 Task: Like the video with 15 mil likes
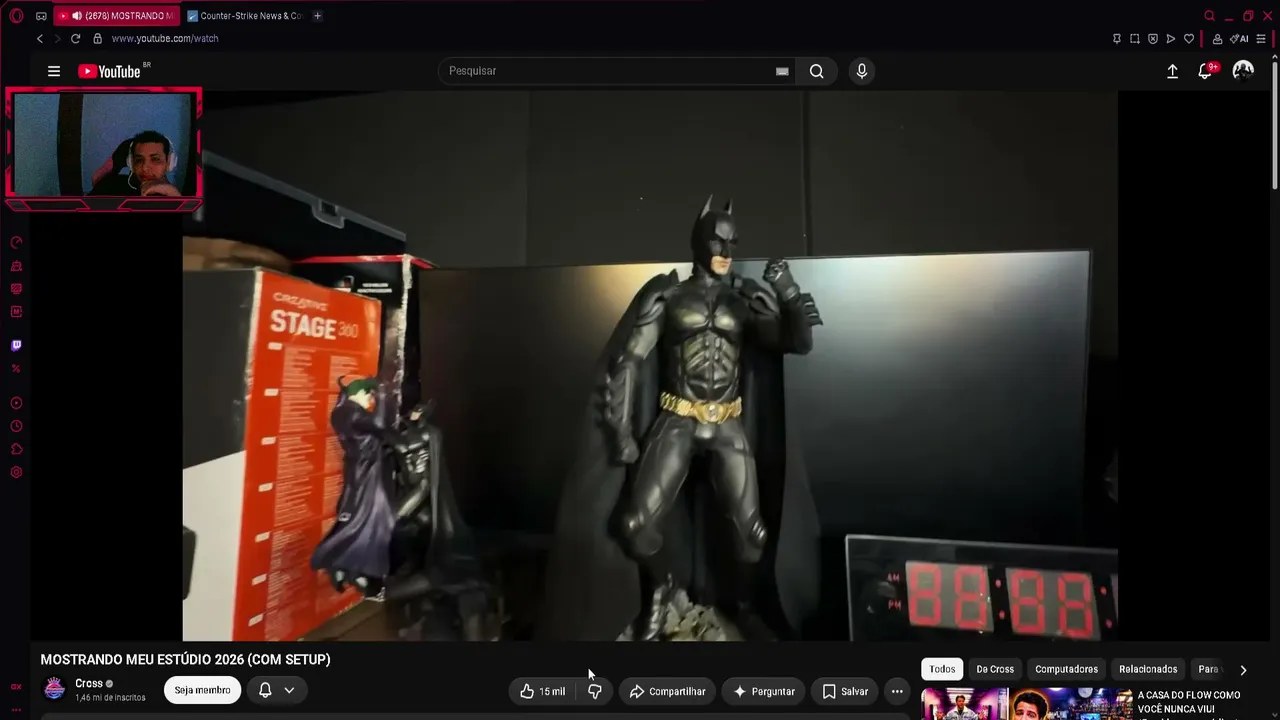pos(542,691)
